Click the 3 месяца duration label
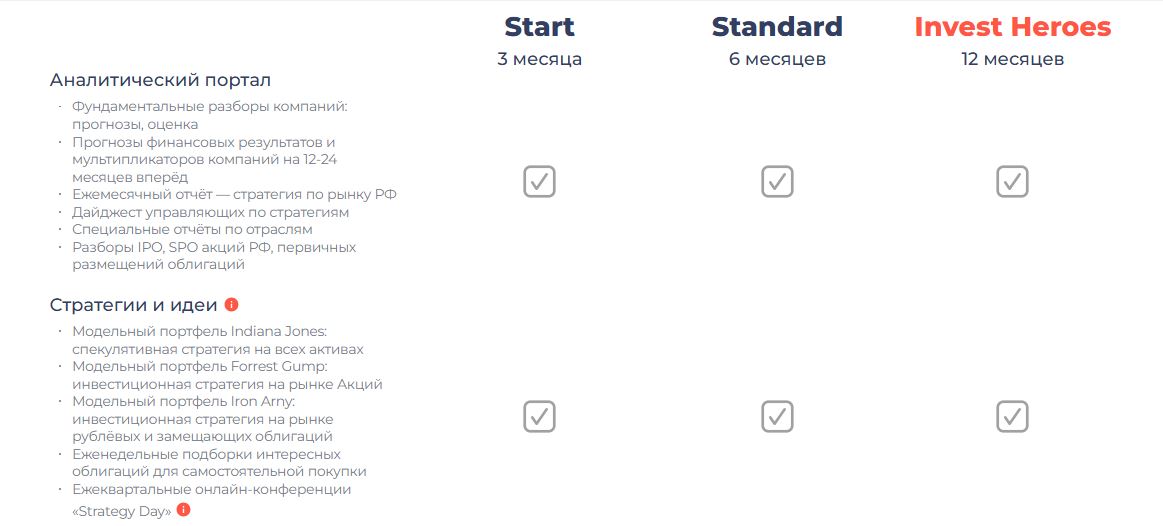1163x526 pixels. tap(539, 59)
